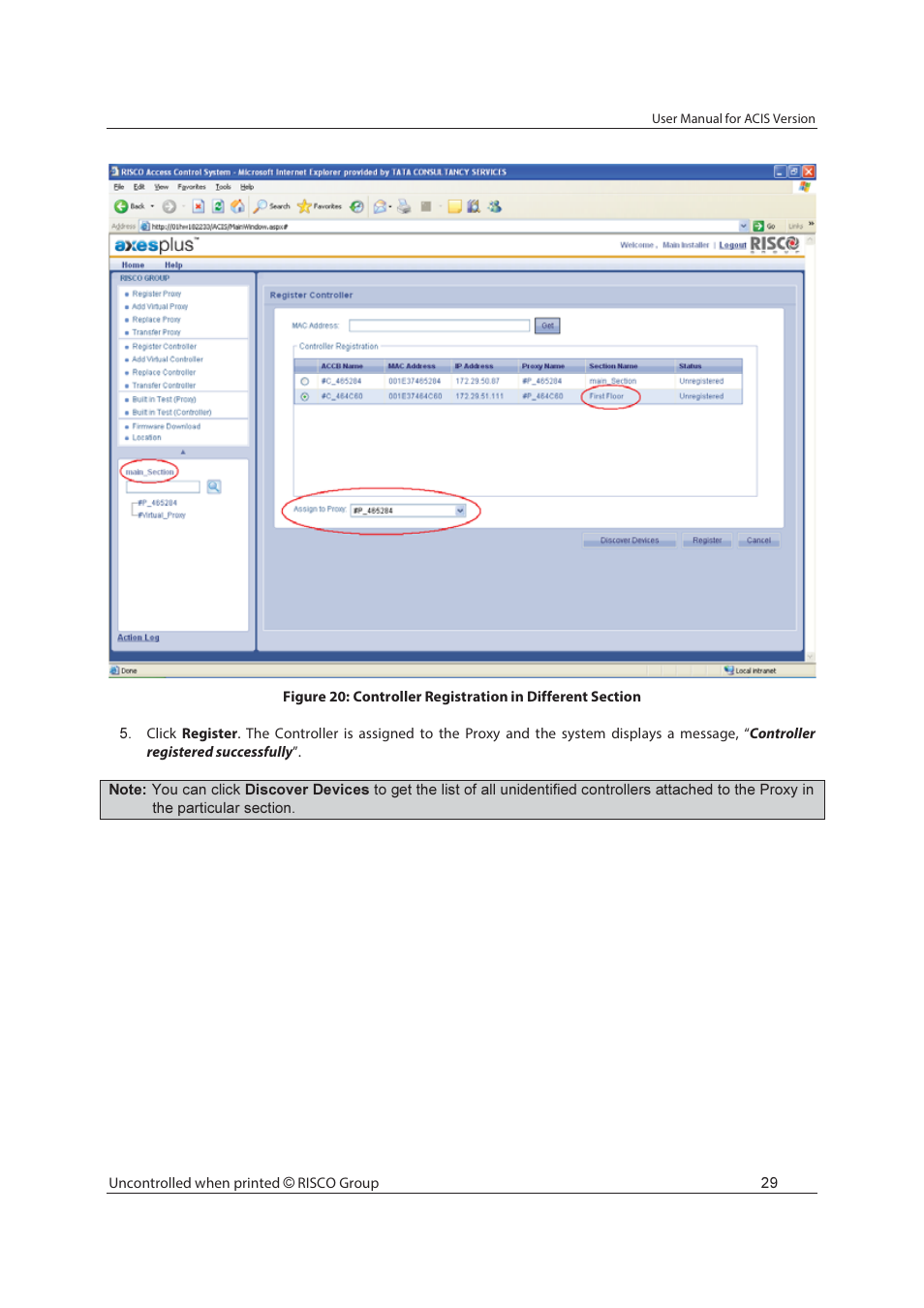Open Favorites star in IE toolbar
The width and height of the screenshot is (924, 1308).
coord(304,206)
